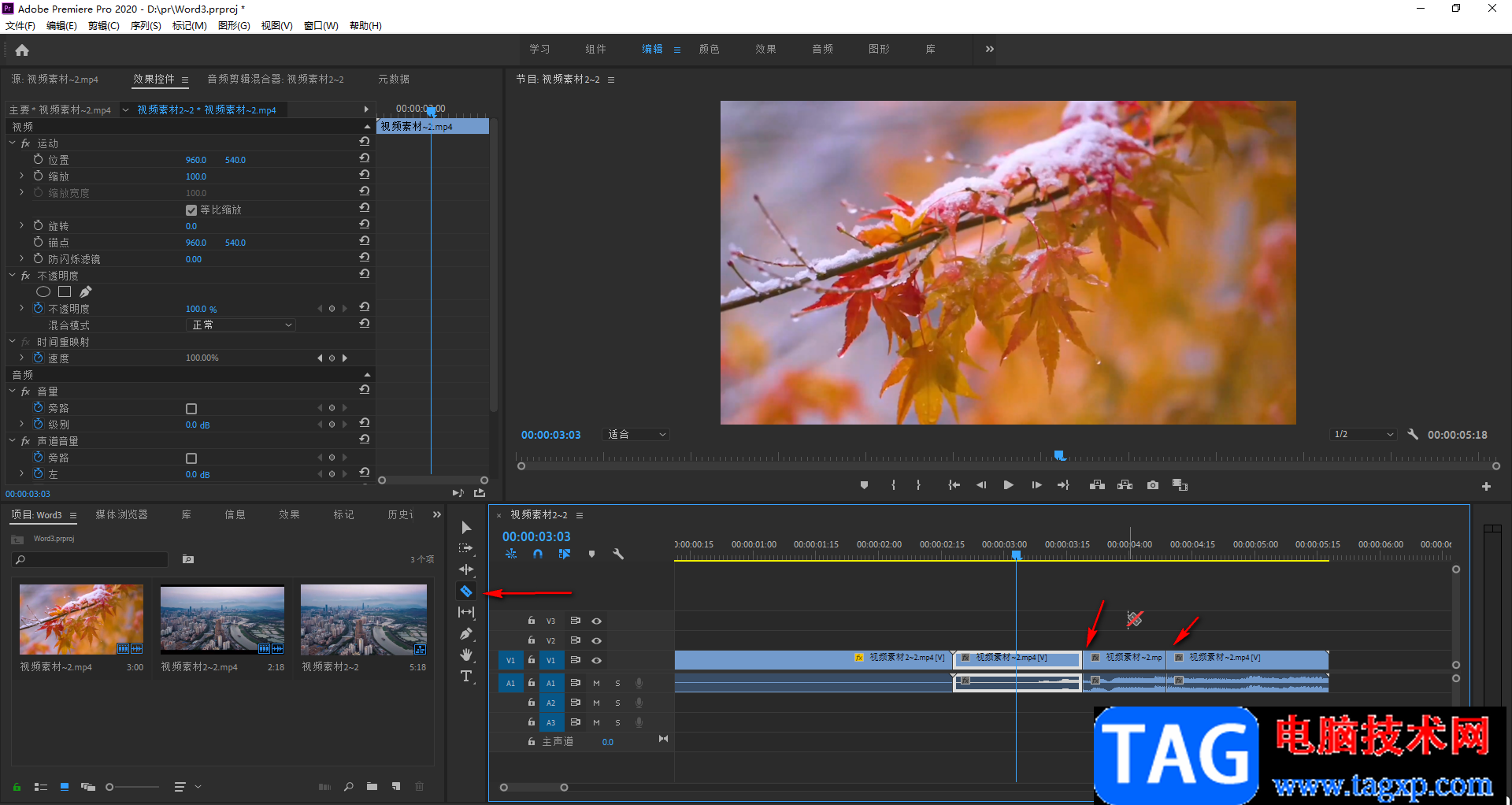This screenshot has width=1512, height=805.
Task: Show more workspaces with the double chevron
Action: pyautogui.click(x=989, y=49)
